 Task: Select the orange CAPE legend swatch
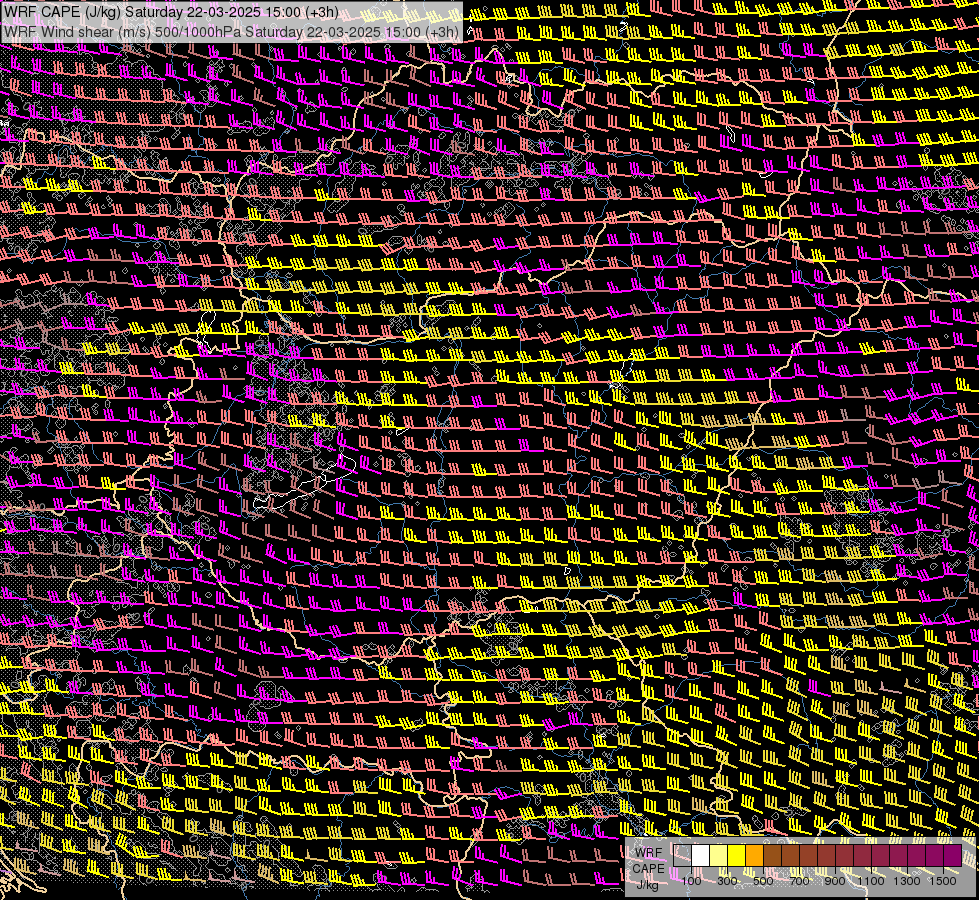(754, 855)
